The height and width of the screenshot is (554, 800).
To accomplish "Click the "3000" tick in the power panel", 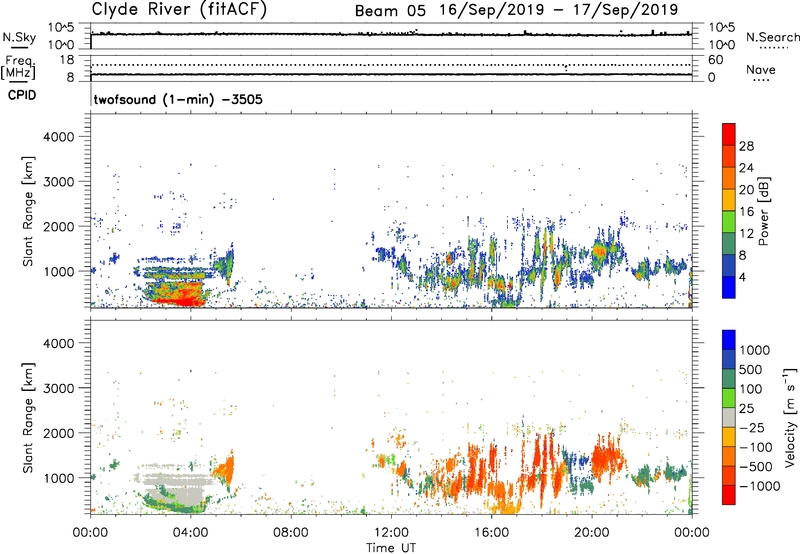I will coord(58,182).
